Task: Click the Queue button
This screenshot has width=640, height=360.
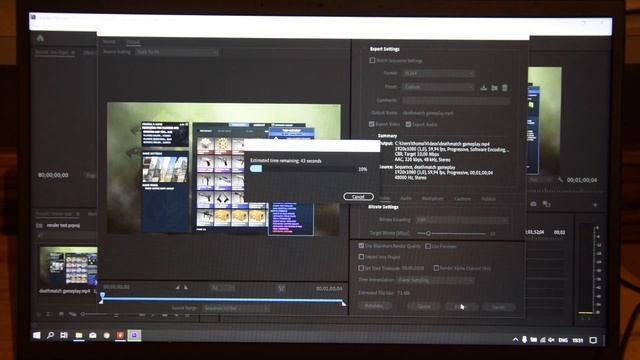Action: coord(424,307)
